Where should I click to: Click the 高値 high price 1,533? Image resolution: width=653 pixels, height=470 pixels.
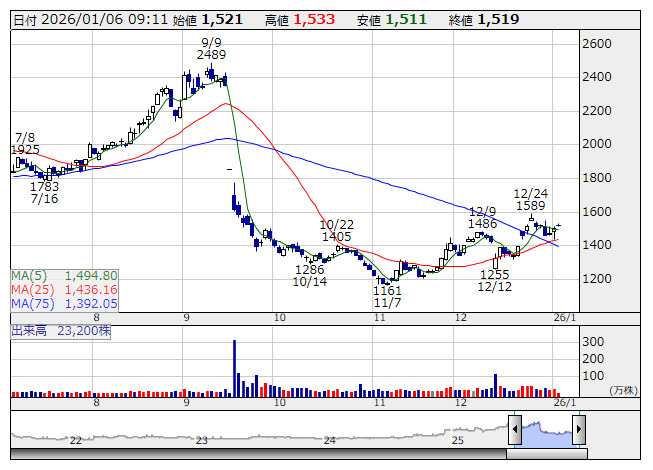[x=313, y=19]
